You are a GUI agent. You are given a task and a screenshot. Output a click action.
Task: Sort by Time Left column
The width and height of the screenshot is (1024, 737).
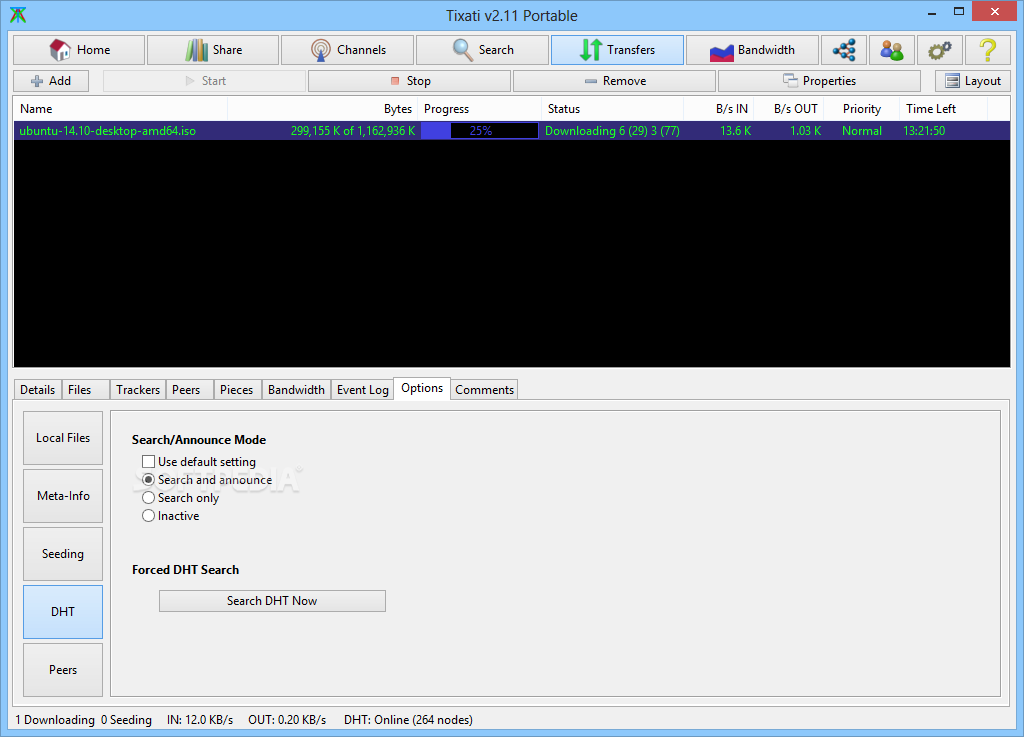pyautogui.click(x=944, y=109)
